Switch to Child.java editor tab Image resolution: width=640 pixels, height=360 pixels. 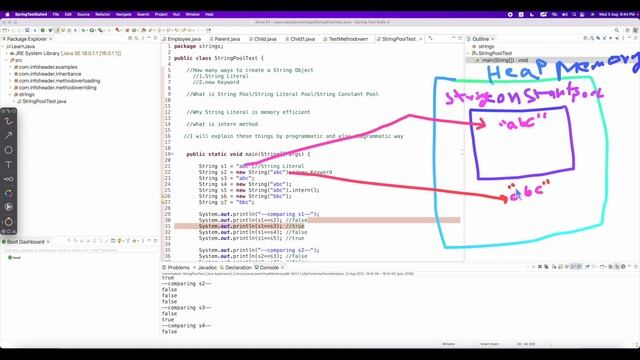(263, 39)
